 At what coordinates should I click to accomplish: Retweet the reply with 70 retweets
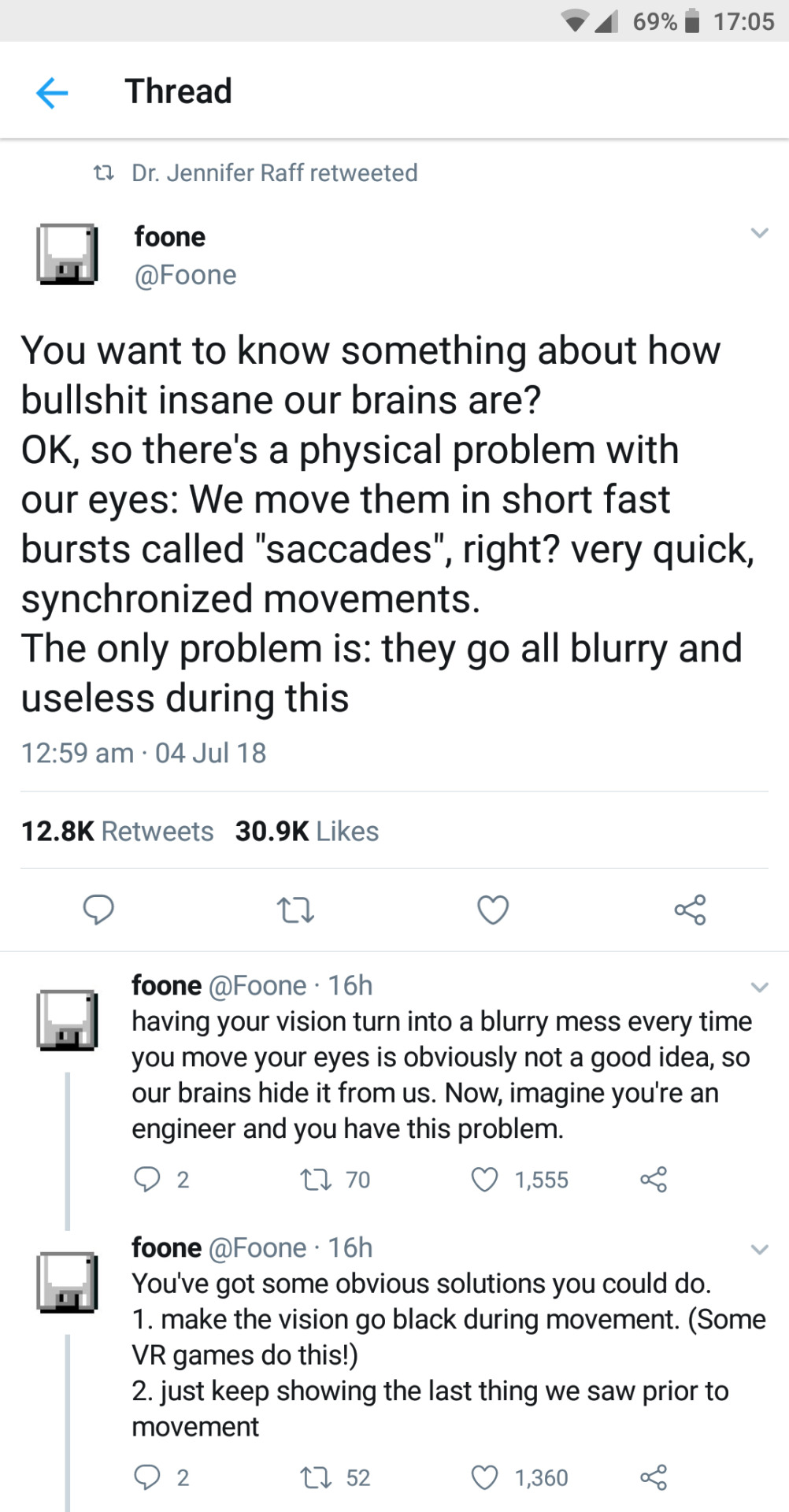click(x=317, y=1179)
